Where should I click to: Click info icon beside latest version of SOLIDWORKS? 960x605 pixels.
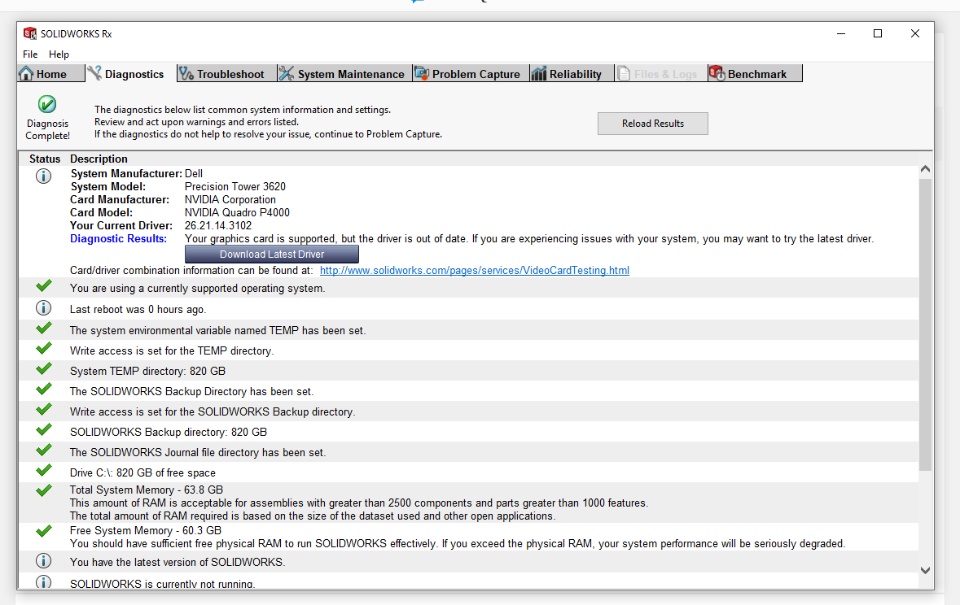pos(43,561)
